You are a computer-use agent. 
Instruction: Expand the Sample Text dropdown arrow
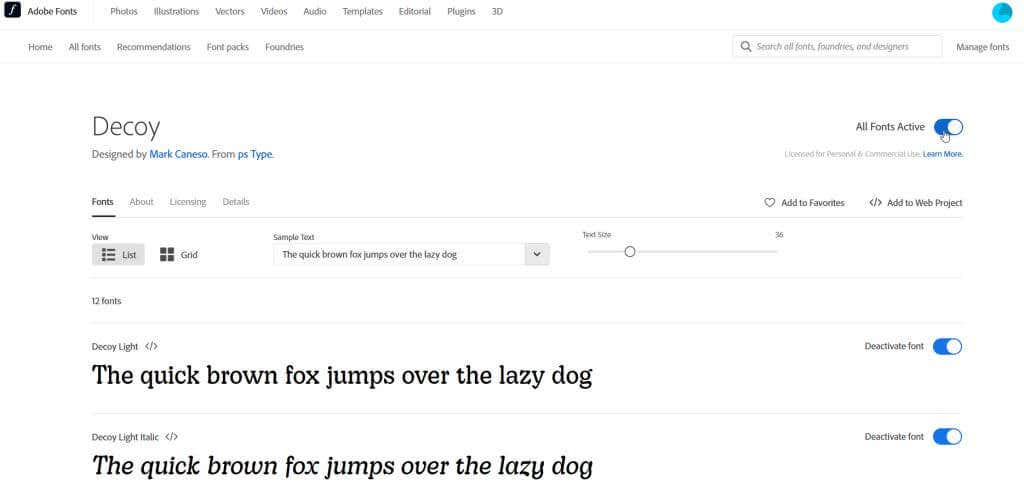(x=537, y=255)
